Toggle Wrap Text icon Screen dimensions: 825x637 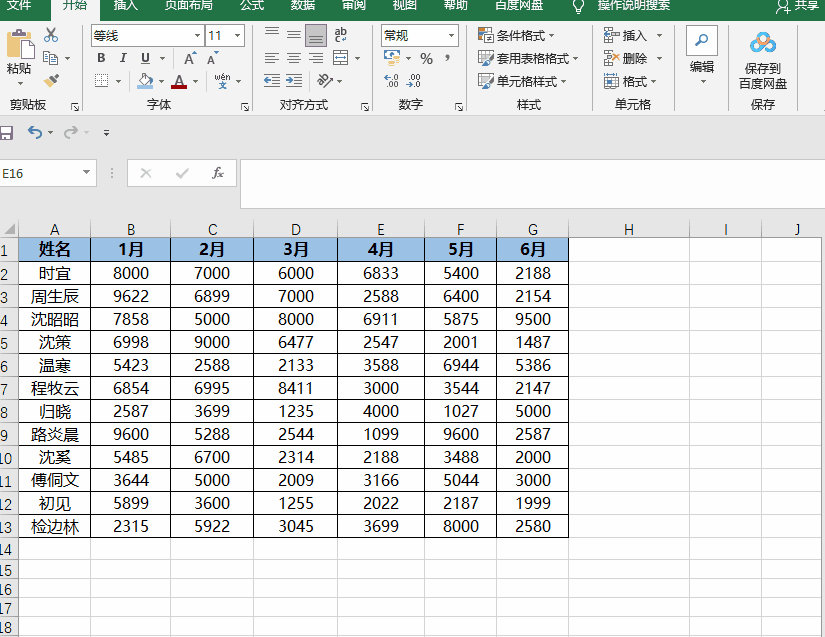click(x=340, y=35)
